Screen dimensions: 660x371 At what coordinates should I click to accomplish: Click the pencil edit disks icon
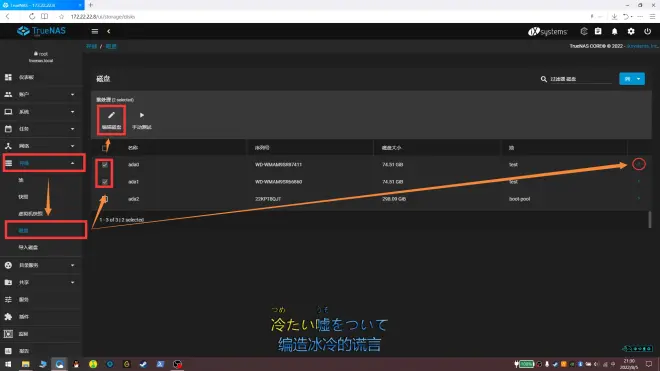pos(111,115)
